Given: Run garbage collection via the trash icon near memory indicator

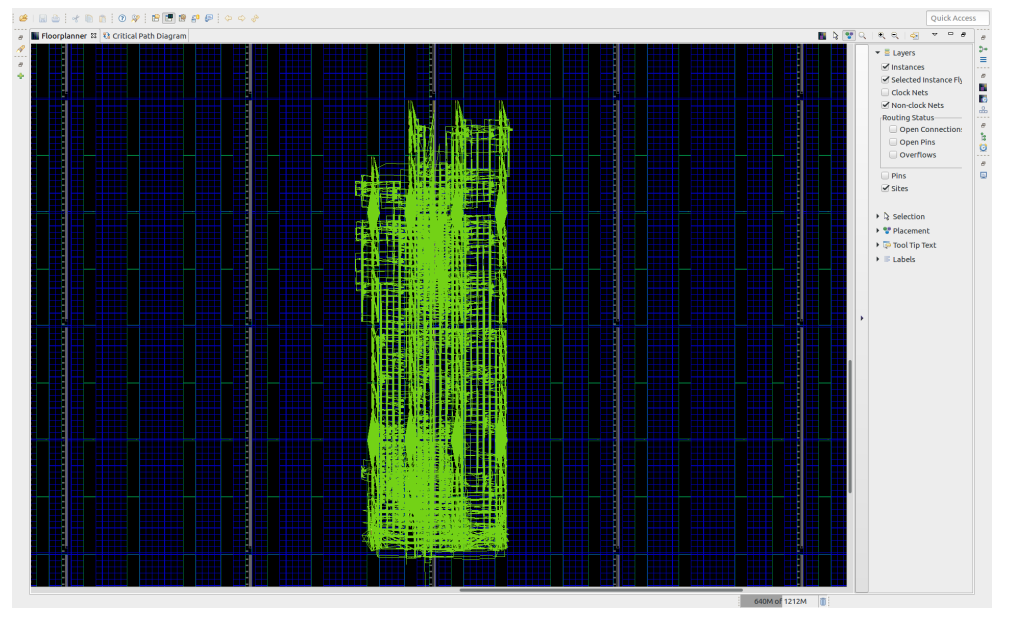Looking at the screenshot, I should (x=822, y=601).
